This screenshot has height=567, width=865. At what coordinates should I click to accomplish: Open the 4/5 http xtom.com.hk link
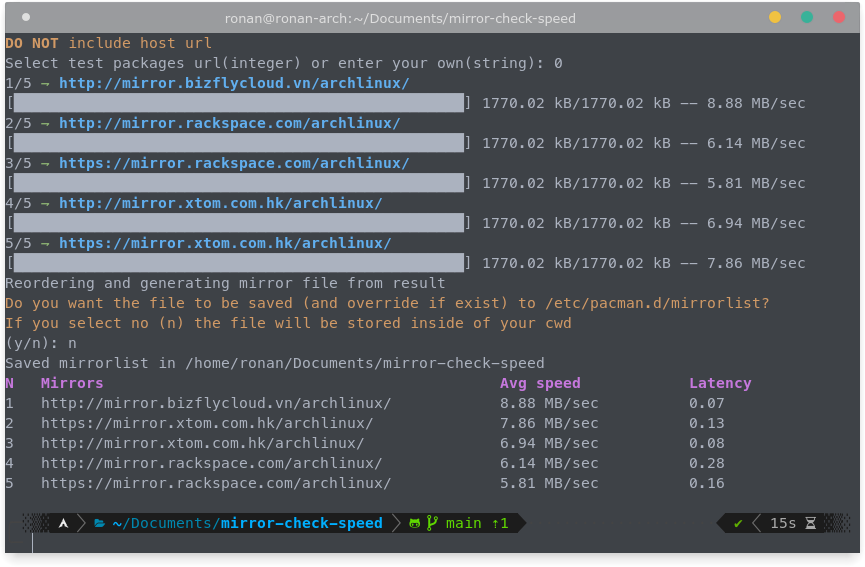pos(221,203)
